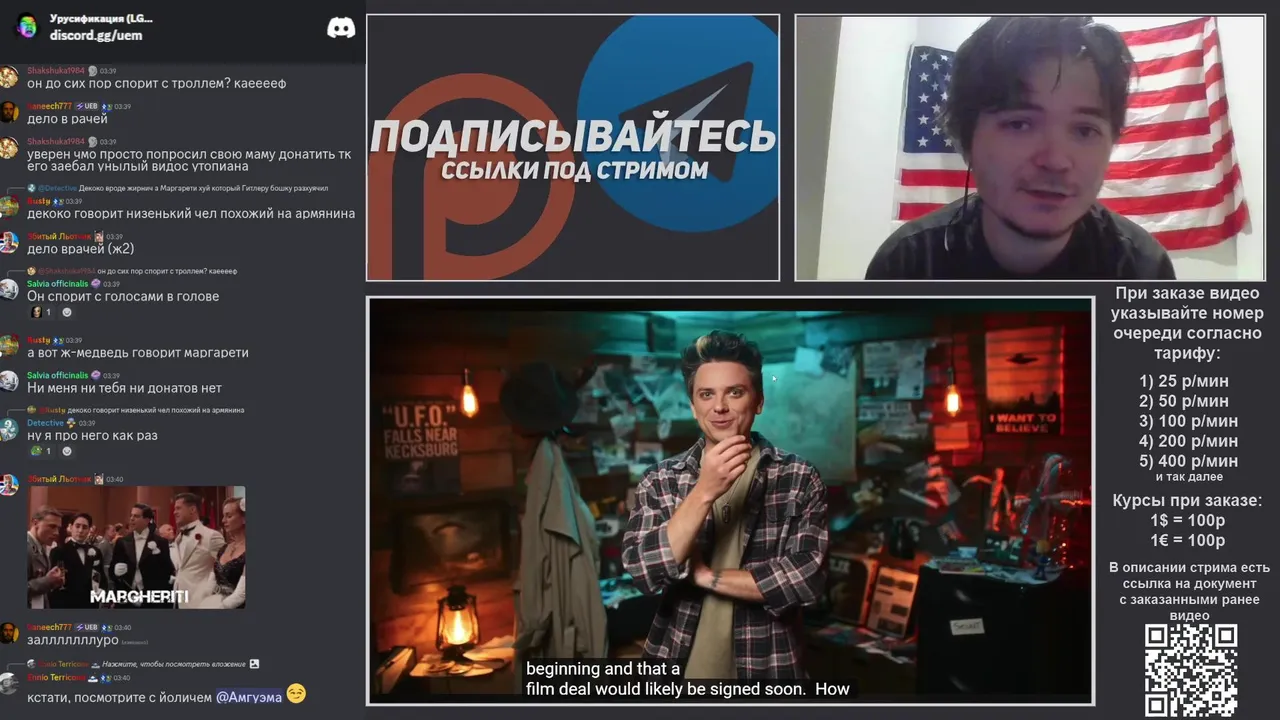The height and width of the screenshot is (720, 1280).
Task: Click the 'ПОДПИСЫВАЙТЕСЬ' banner text
Action: click(573, 136)
